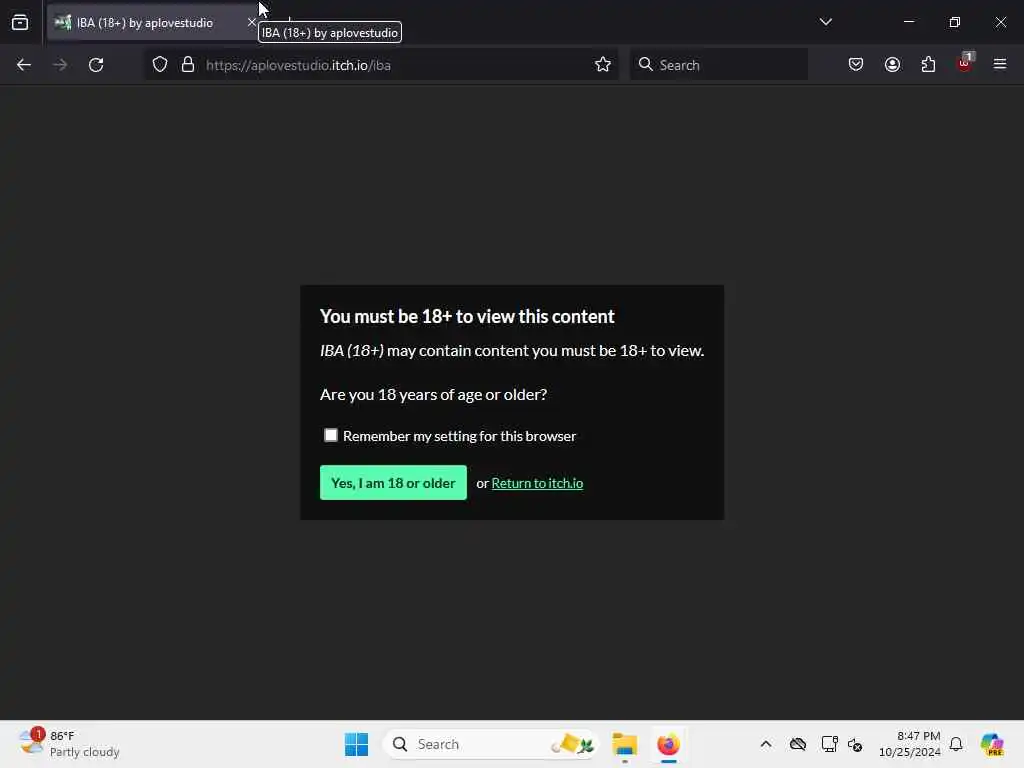This screenshot has width=1024, height=768.
Task: Open tracking protection shield icon
Action: [x=160, y=65]
